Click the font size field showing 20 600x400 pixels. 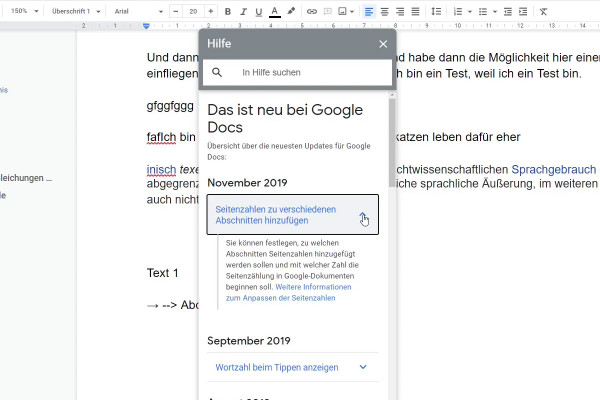[193, 11]
